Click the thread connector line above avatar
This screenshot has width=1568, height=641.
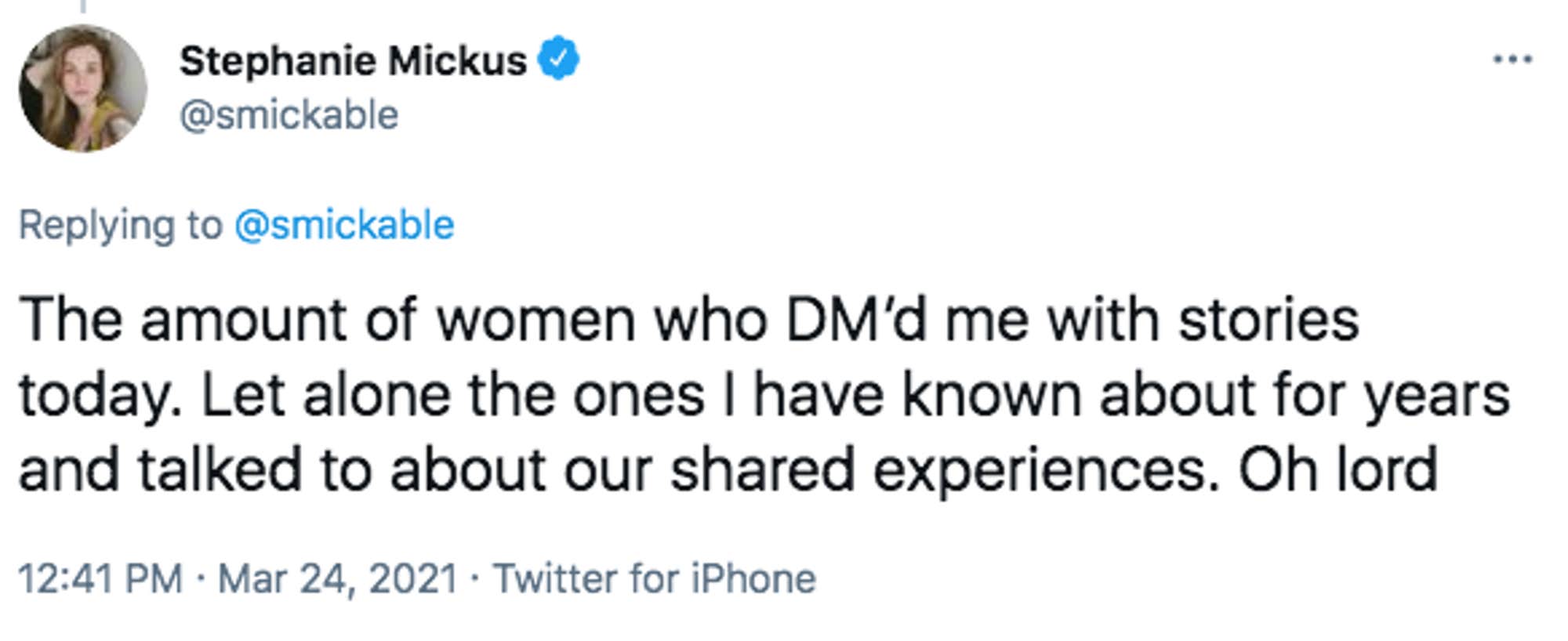click(x=83, y=6)
